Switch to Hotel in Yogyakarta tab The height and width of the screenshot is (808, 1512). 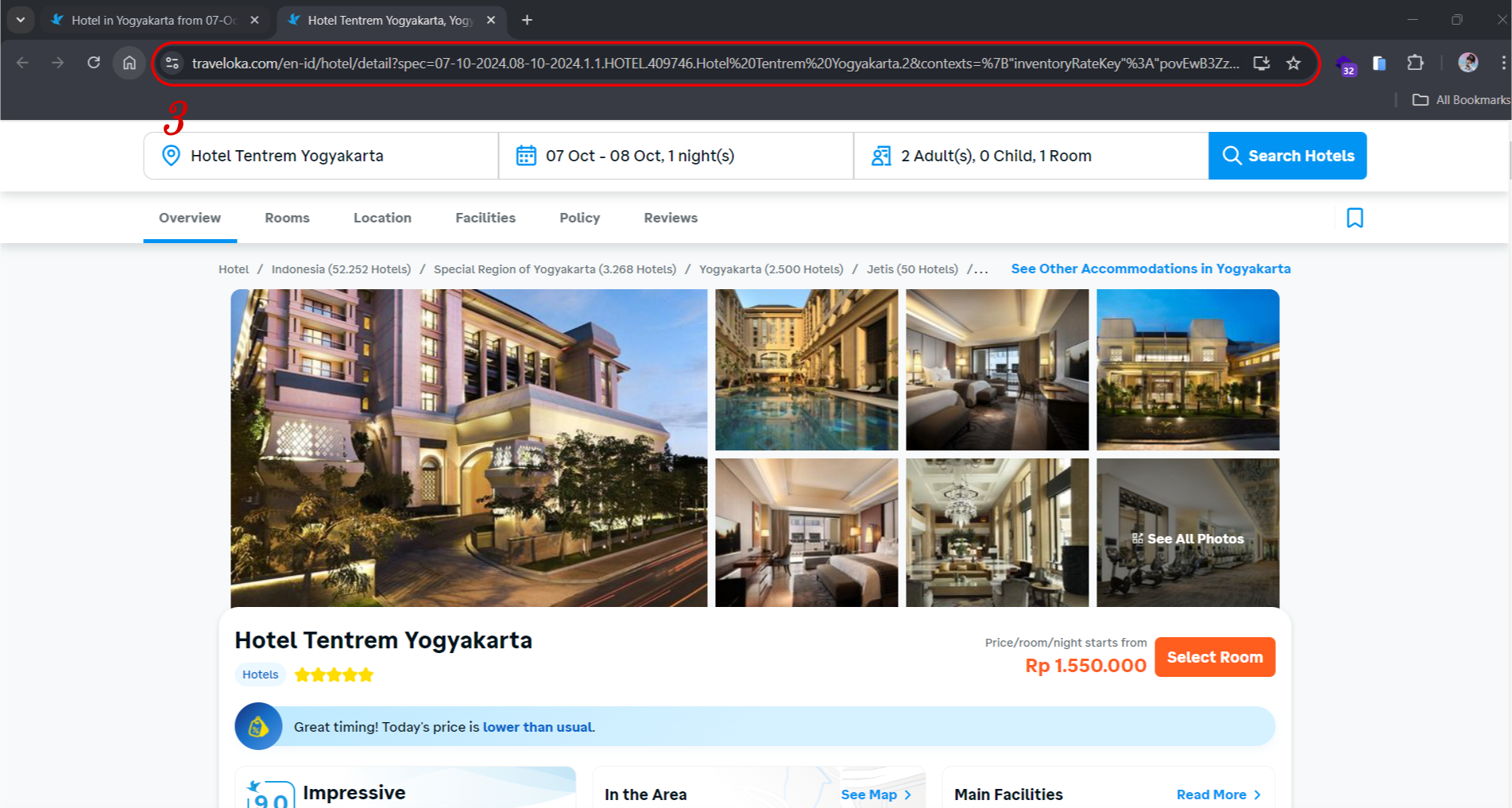coord(154,20)
